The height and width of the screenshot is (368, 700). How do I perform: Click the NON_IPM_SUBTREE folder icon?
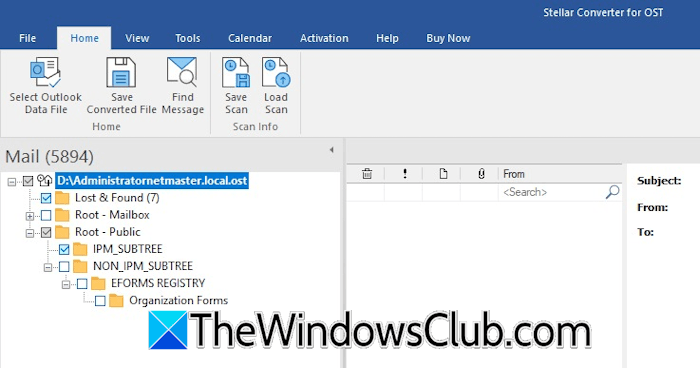click(80, 267)
